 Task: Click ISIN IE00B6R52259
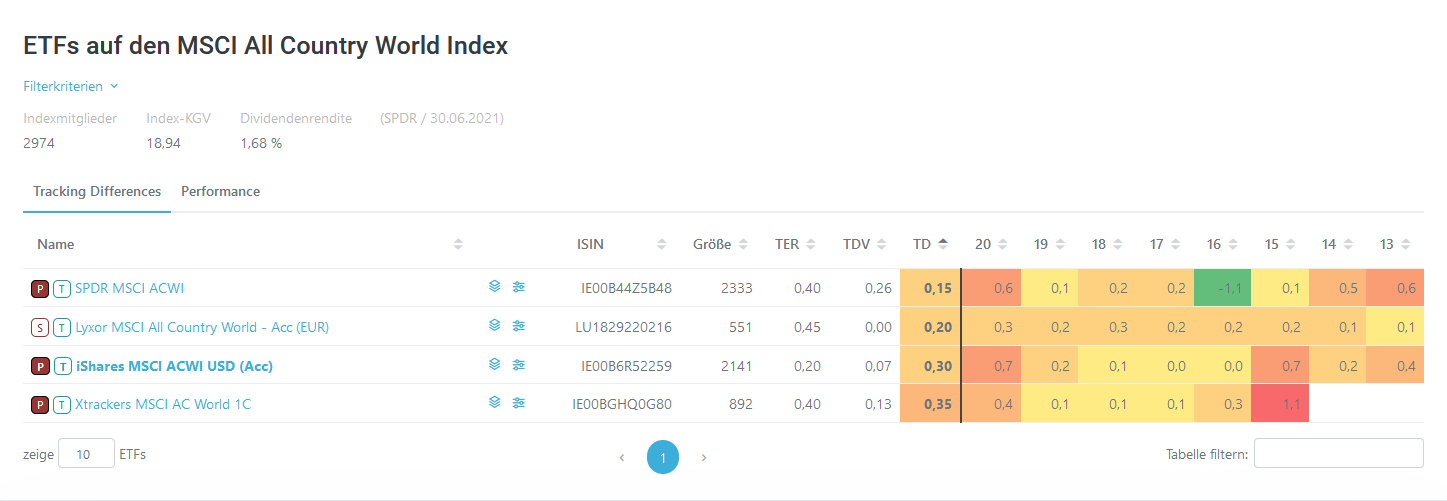coord(627,366)
